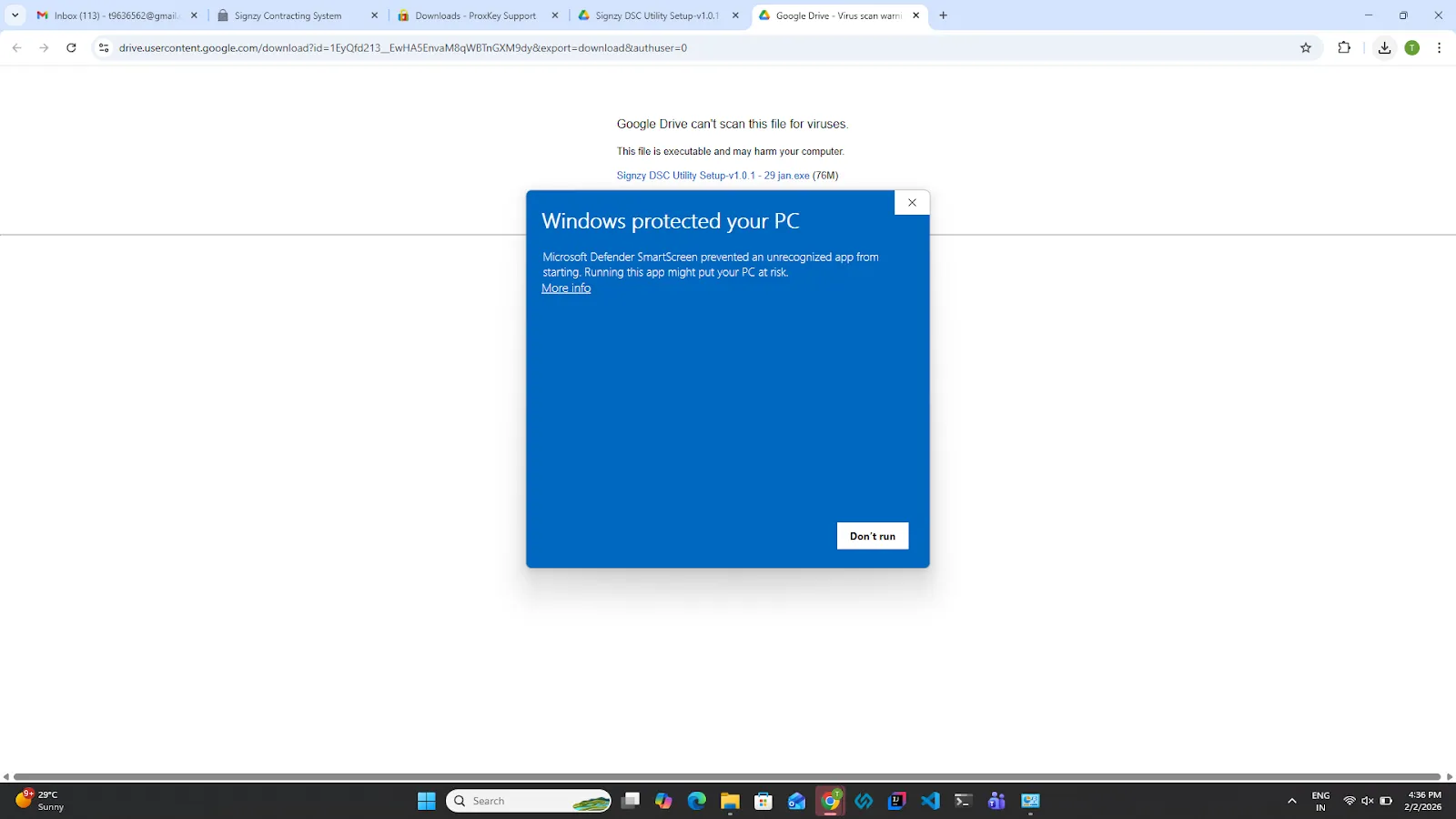Close the Gmail Inbox tab
1456x819 pixels.
click(194, 15)
